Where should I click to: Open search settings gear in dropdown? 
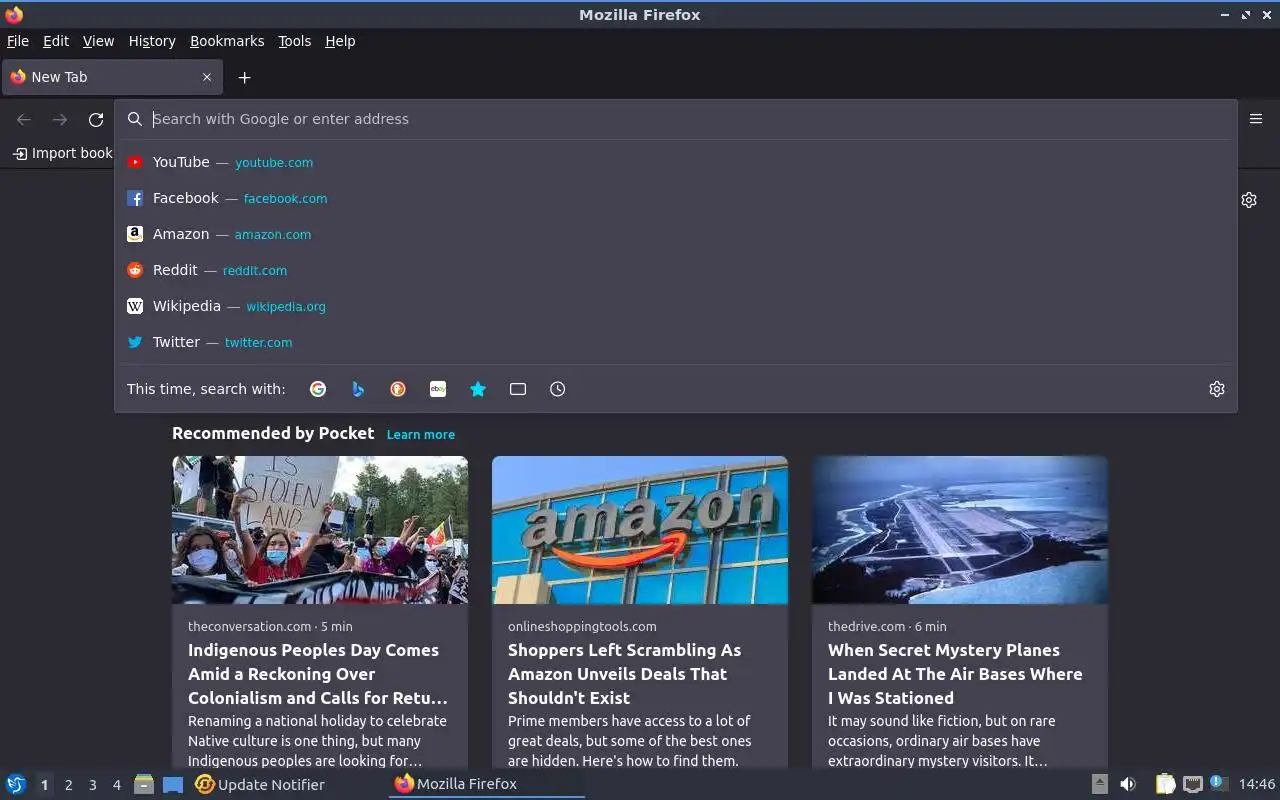tap(1217, 389)
